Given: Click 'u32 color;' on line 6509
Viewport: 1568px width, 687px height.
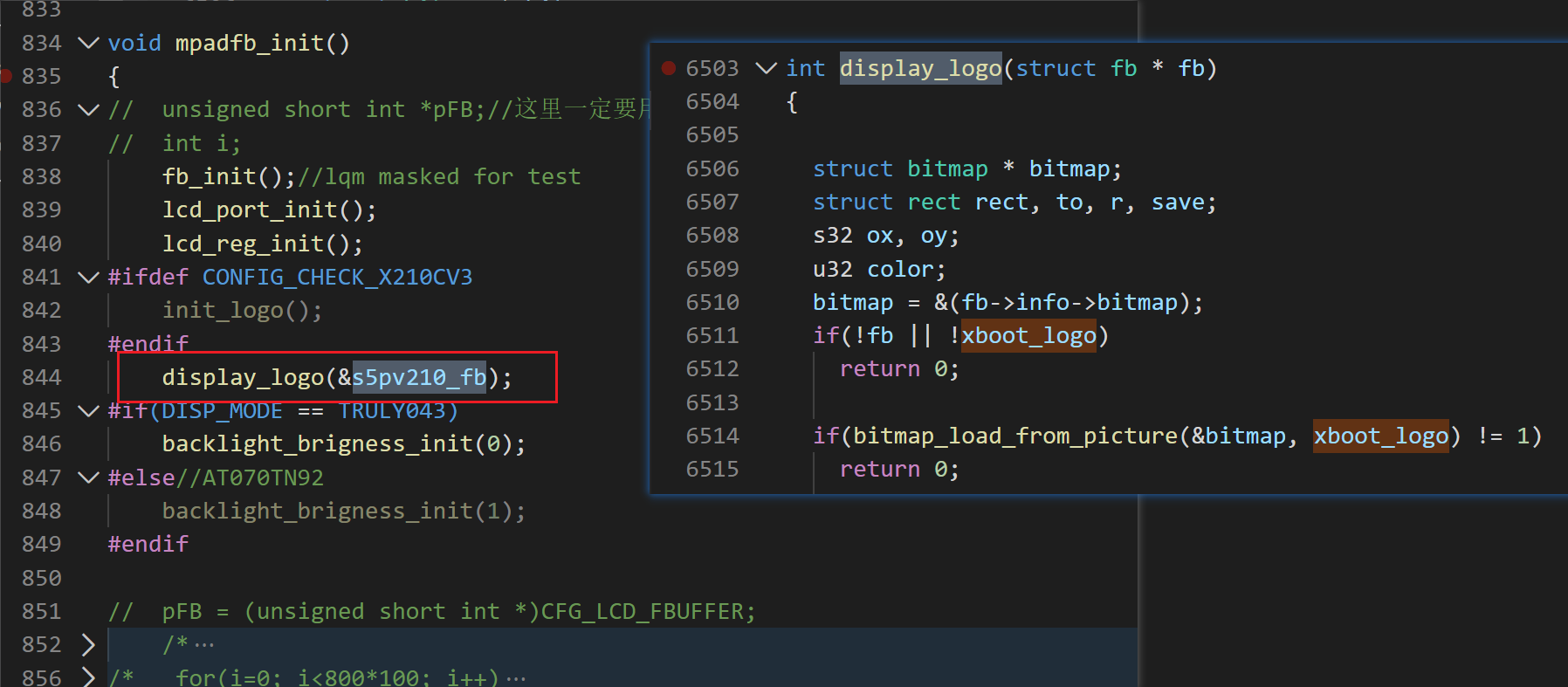Looking at the screenshot, I should coord(879,269).
